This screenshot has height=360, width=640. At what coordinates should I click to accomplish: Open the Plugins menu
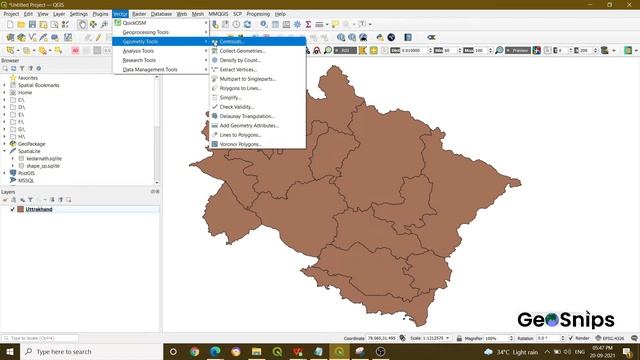(100, 14)
